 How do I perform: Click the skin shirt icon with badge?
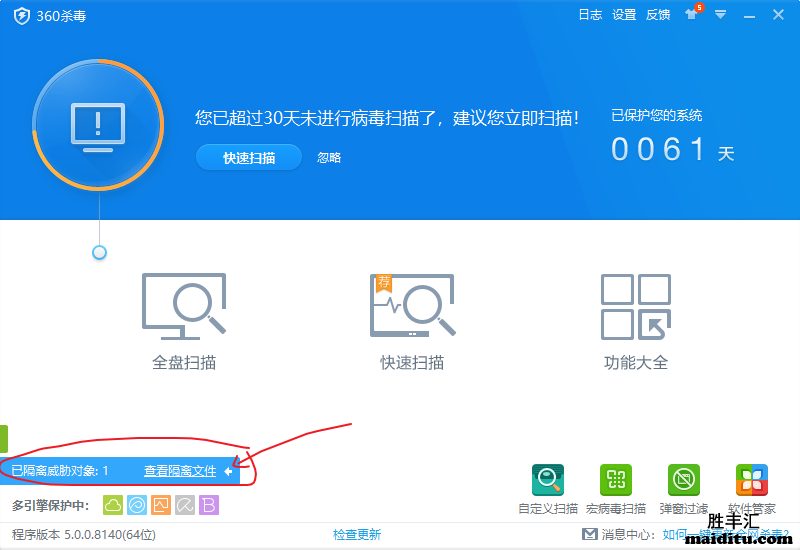693,14
